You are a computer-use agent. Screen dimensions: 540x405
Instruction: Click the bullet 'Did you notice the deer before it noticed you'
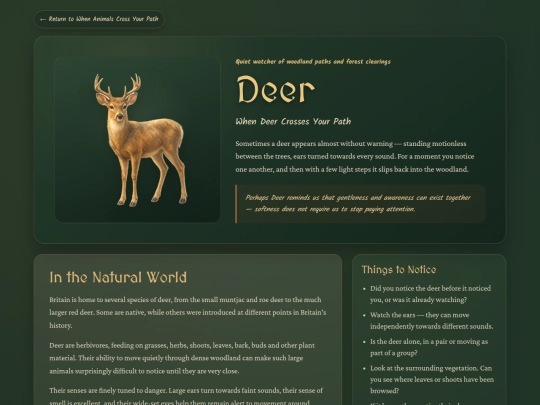(x=430, y=294)
